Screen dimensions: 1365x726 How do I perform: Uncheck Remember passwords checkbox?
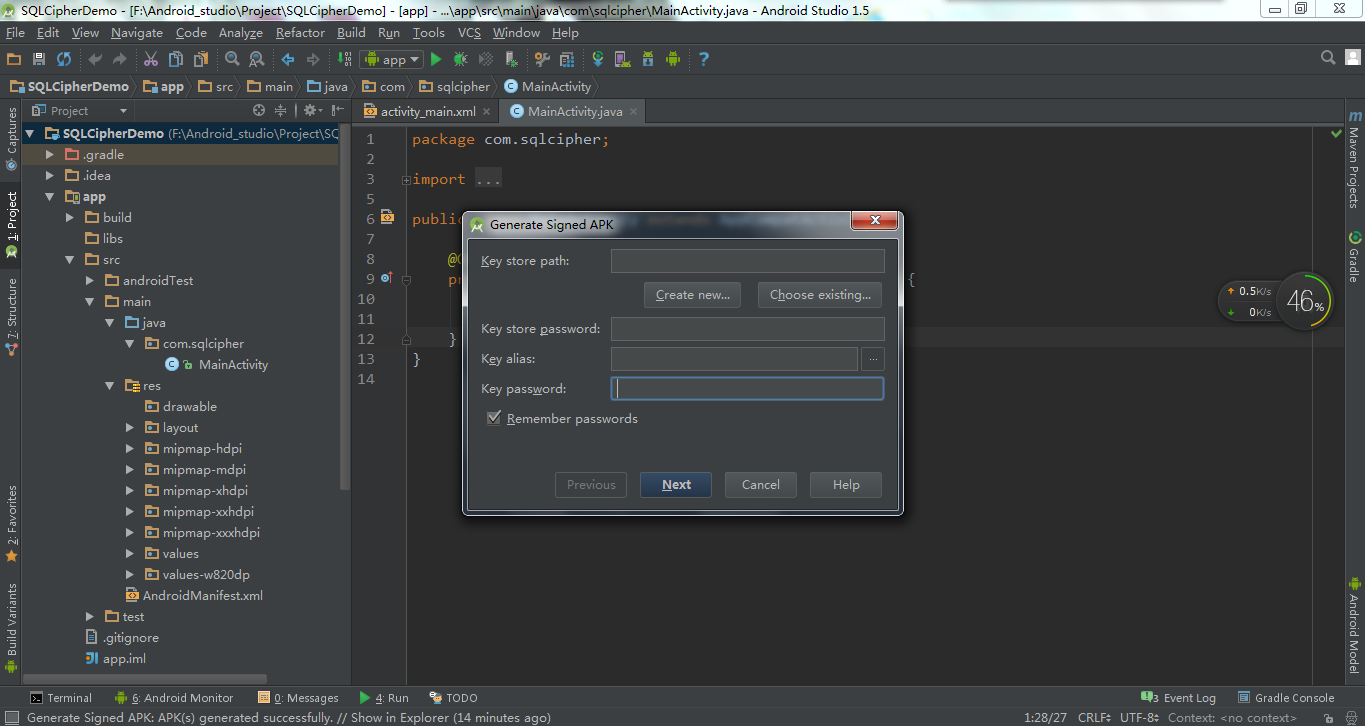pyautogui.click(x=494, y=418)
